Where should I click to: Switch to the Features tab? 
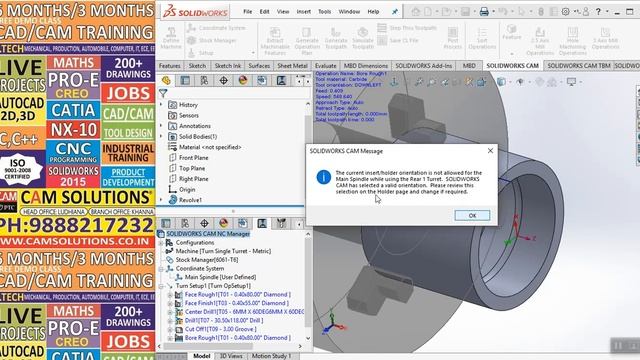pyautogui.click(x=169, y=65)
